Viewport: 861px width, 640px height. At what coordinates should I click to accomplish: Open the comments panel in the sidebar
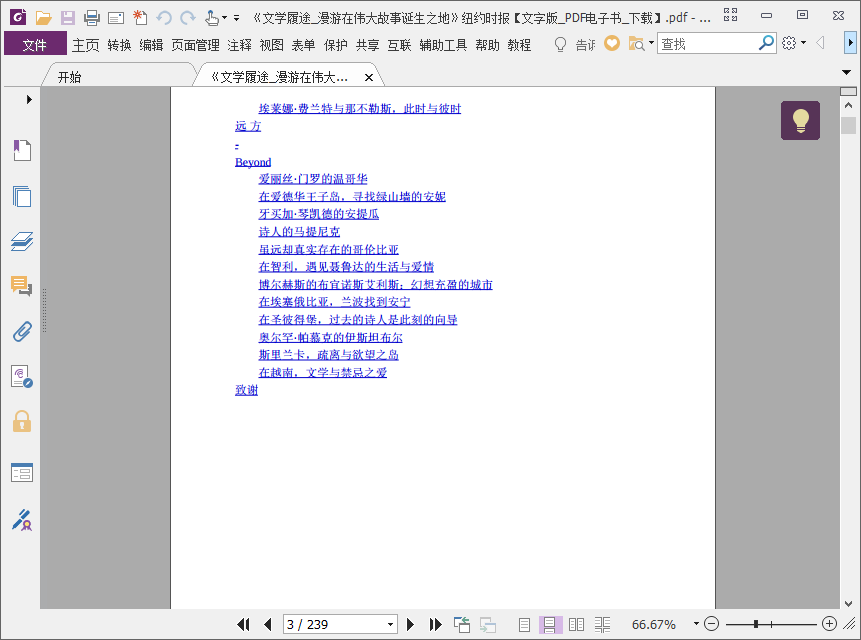tap(22, 286)
